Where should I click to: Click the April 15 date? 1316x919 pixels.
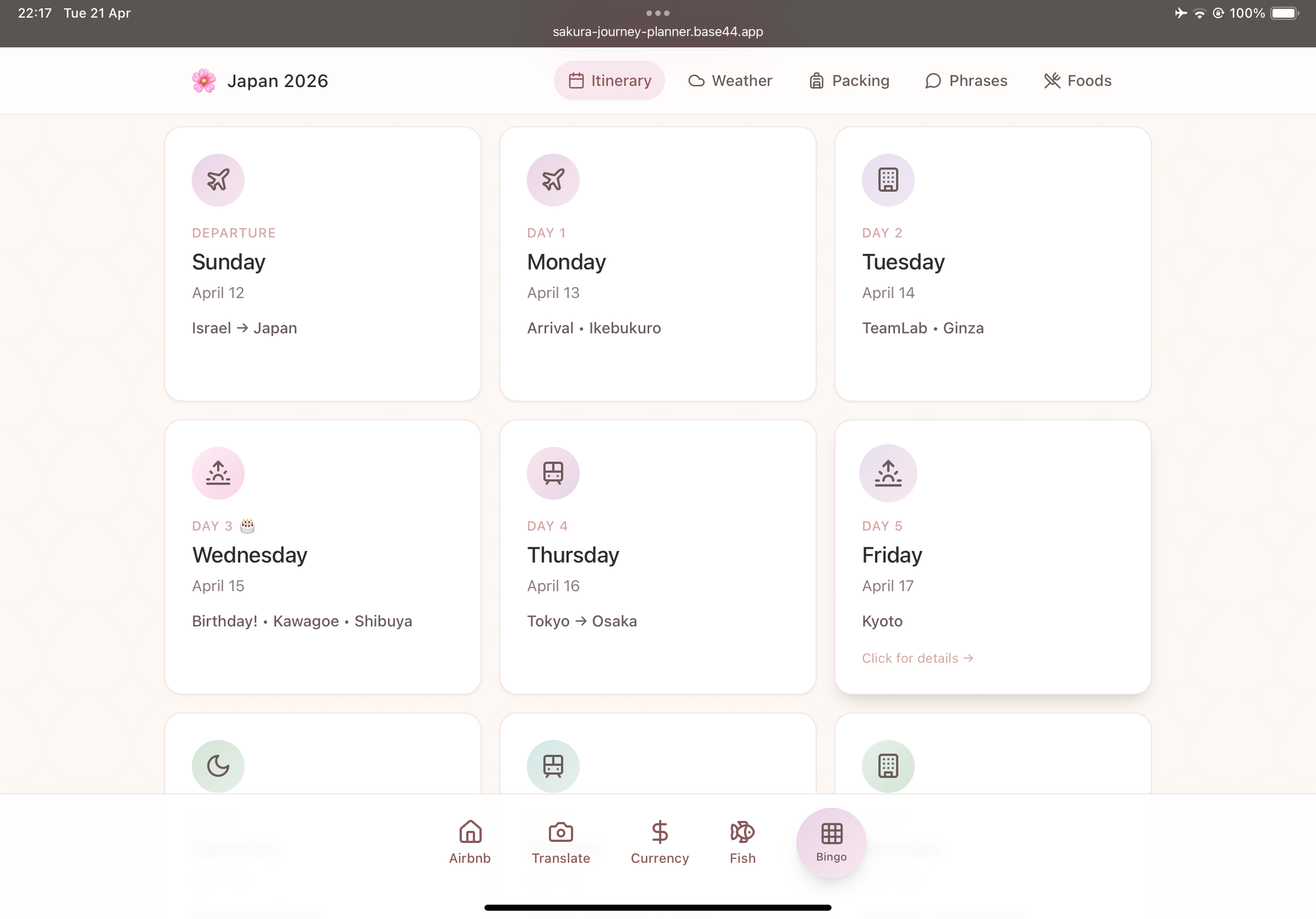click(218, 586)
